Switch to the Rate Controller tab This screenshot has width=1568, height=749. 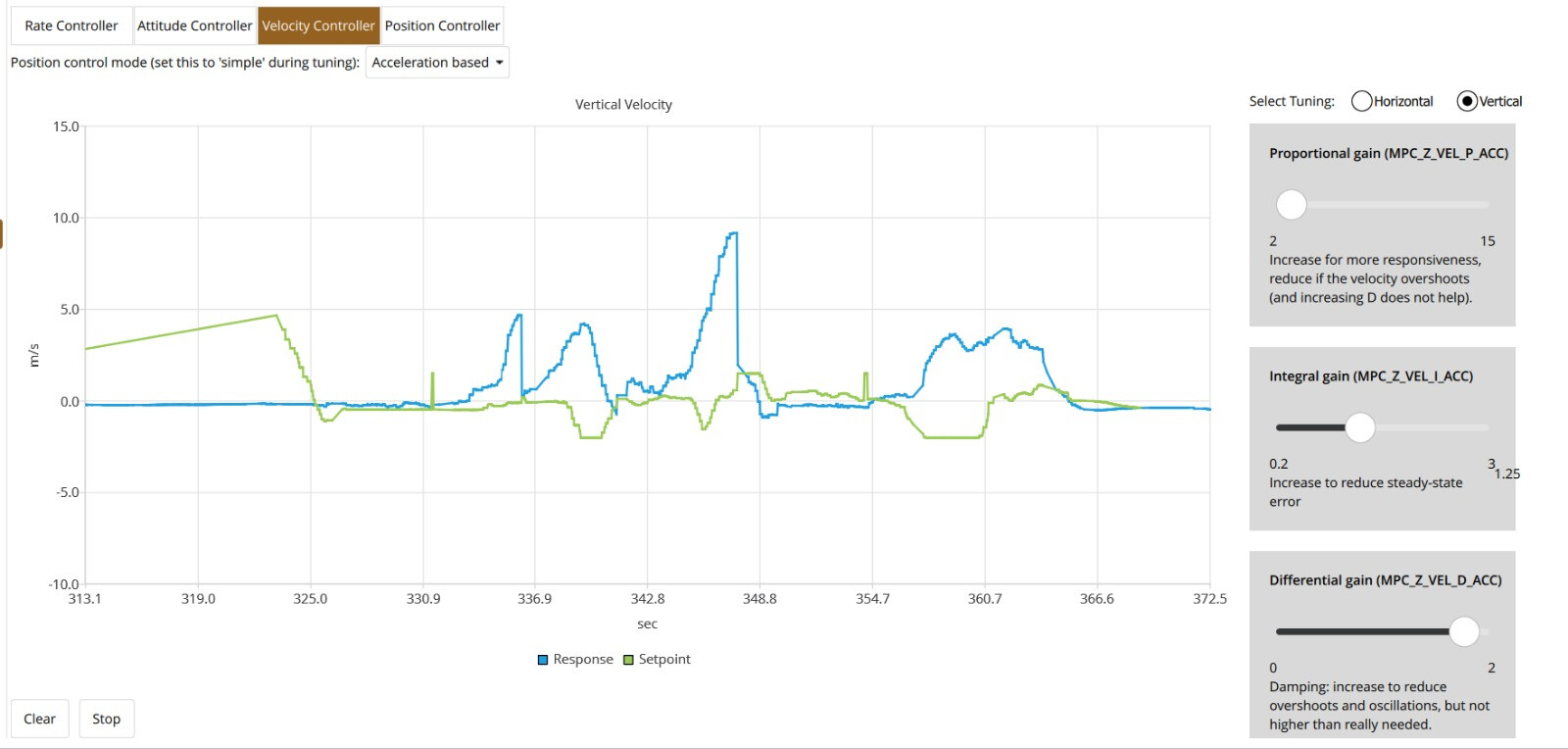[72, 25]
